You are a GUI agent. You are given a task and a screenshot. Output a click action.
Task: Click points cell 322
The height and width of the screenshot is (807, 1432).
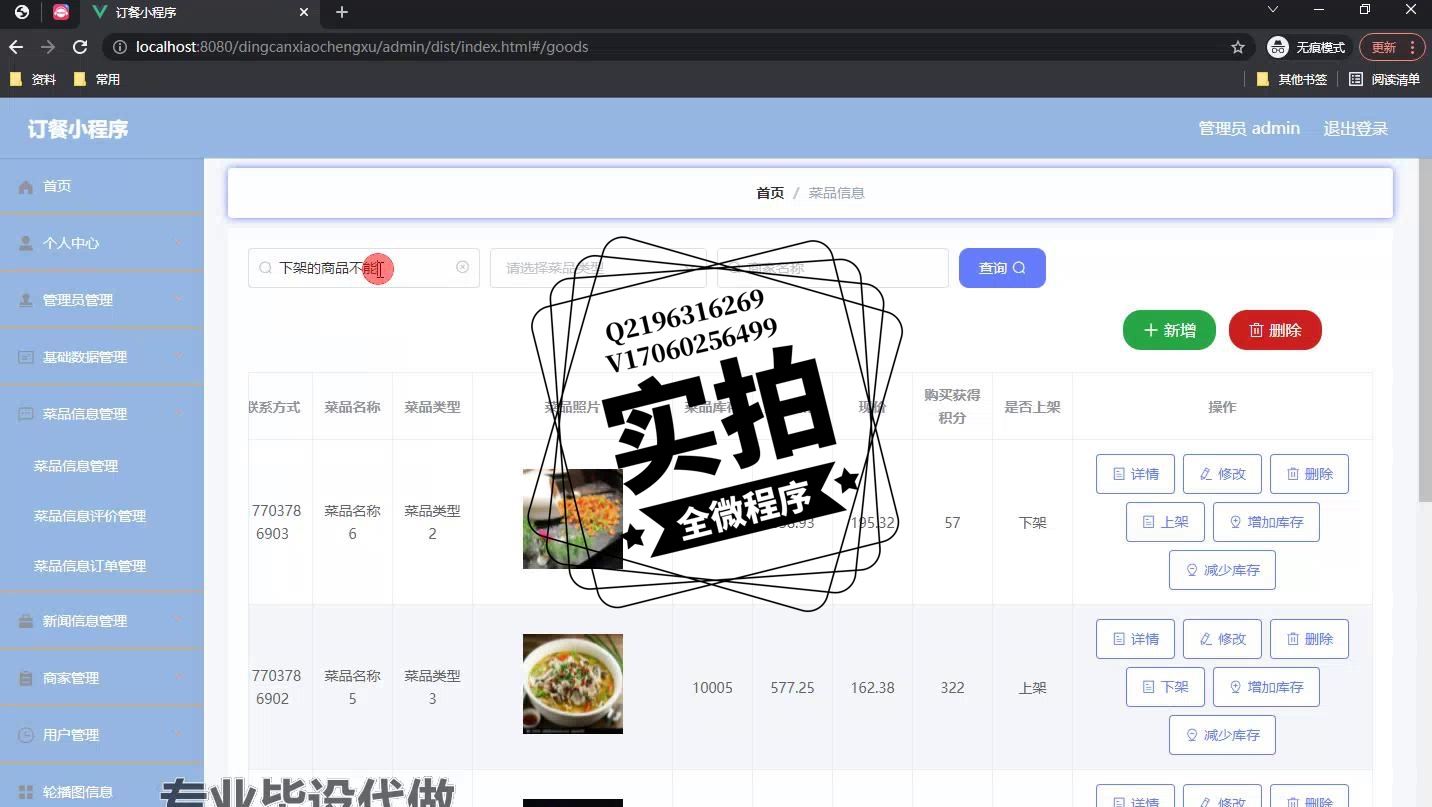click(952, 688)
